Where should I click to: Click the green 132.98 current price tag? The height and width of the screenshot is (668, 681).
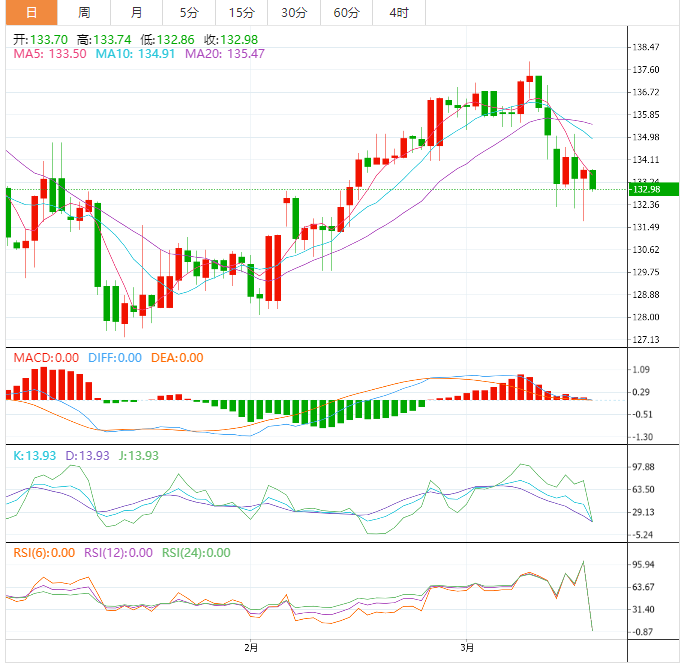coord(654,189)
